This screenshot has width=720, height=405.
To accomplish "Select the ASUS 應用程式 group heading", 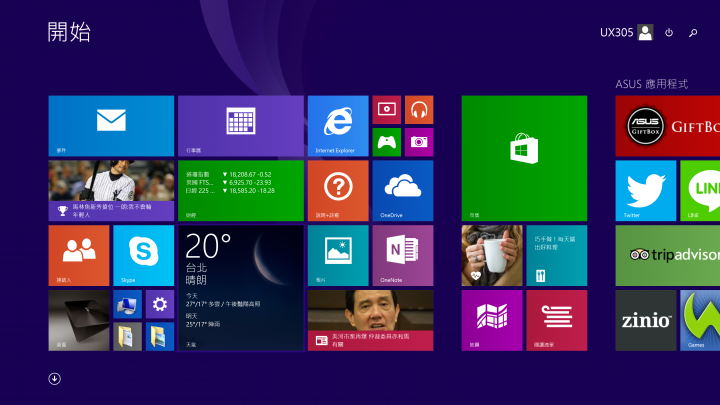I will tap(652, 84).
